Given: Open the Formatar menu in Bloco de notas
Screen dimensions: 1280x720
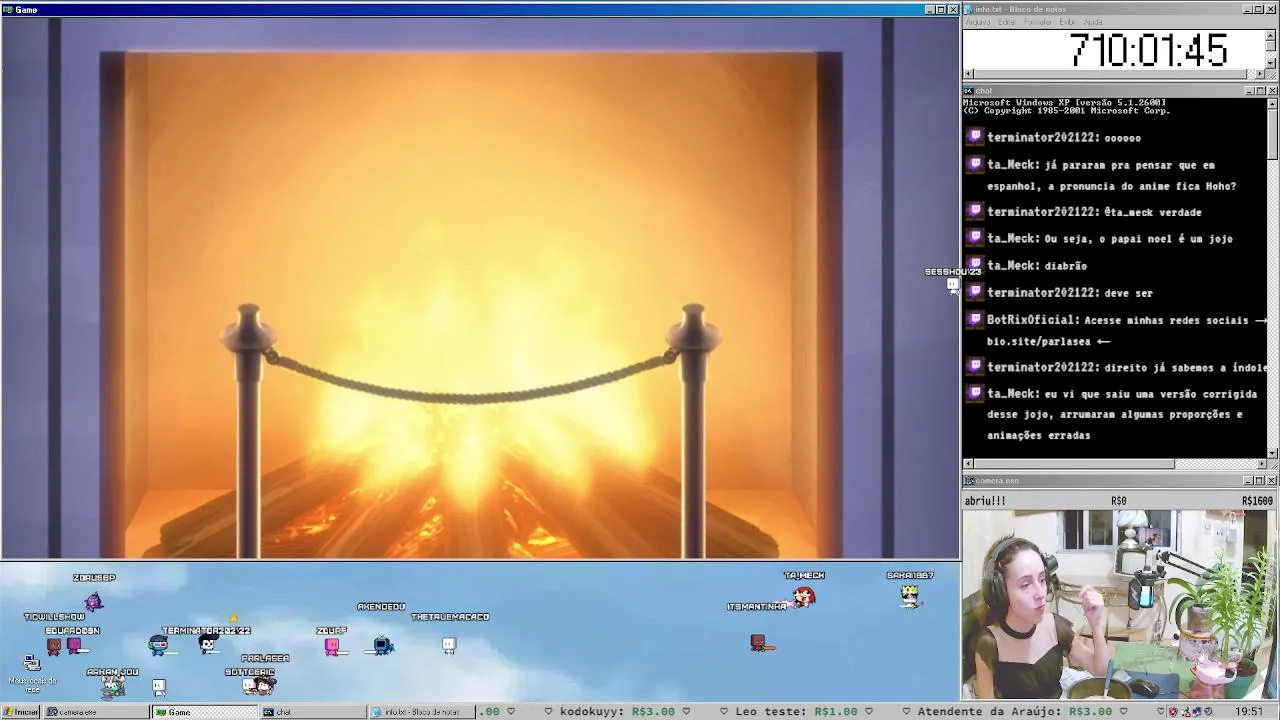Looking at the screenshot, I should pyautogui.click(x=1037, y=22).
